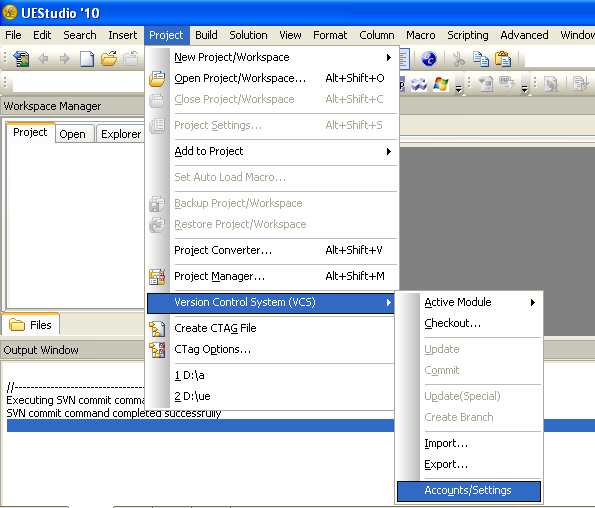Open the View menu
Screen dimensions: 595x508
click(x=290, y=35)
